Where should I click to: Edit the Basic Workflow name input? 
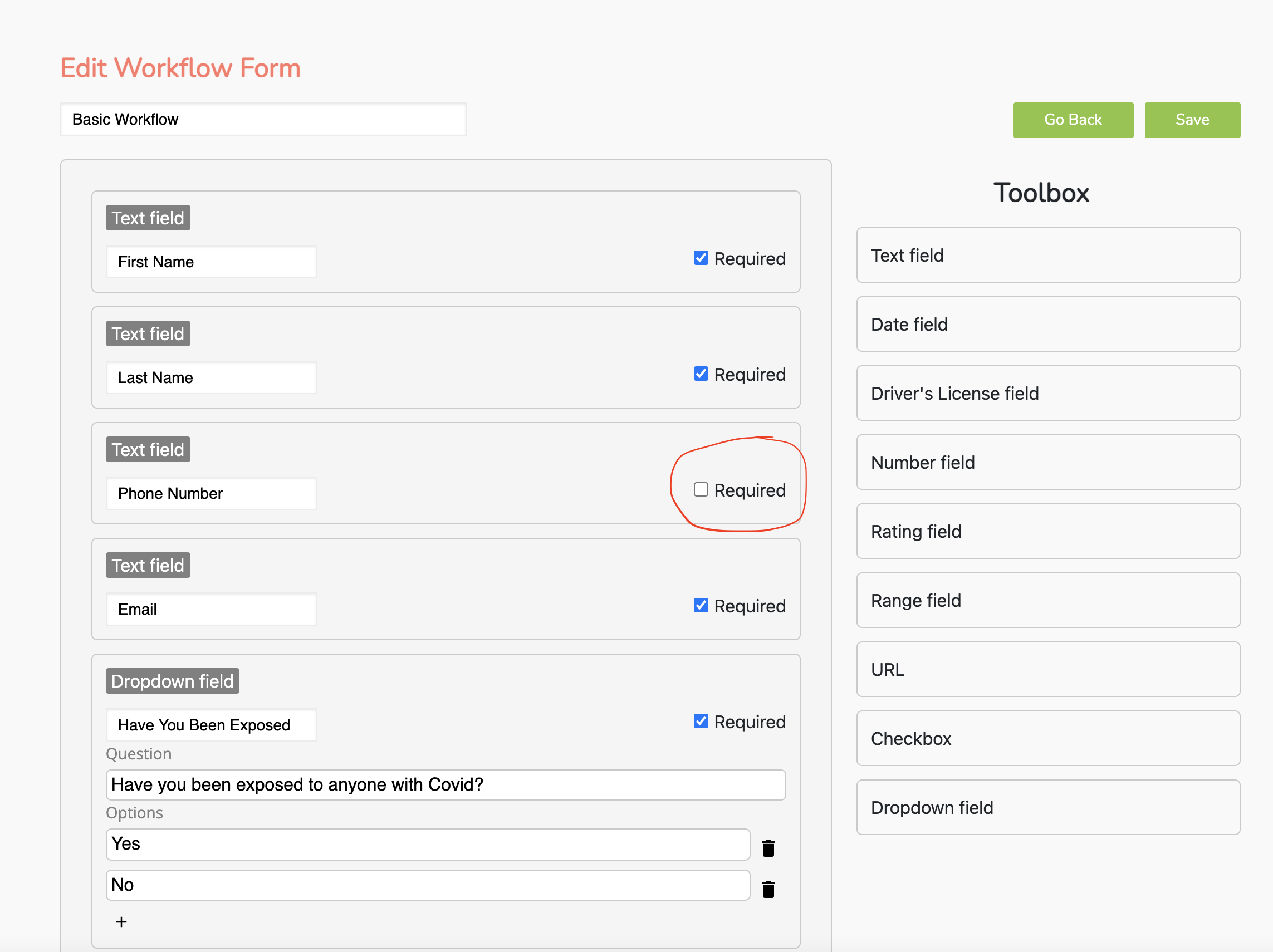point(263,120)
